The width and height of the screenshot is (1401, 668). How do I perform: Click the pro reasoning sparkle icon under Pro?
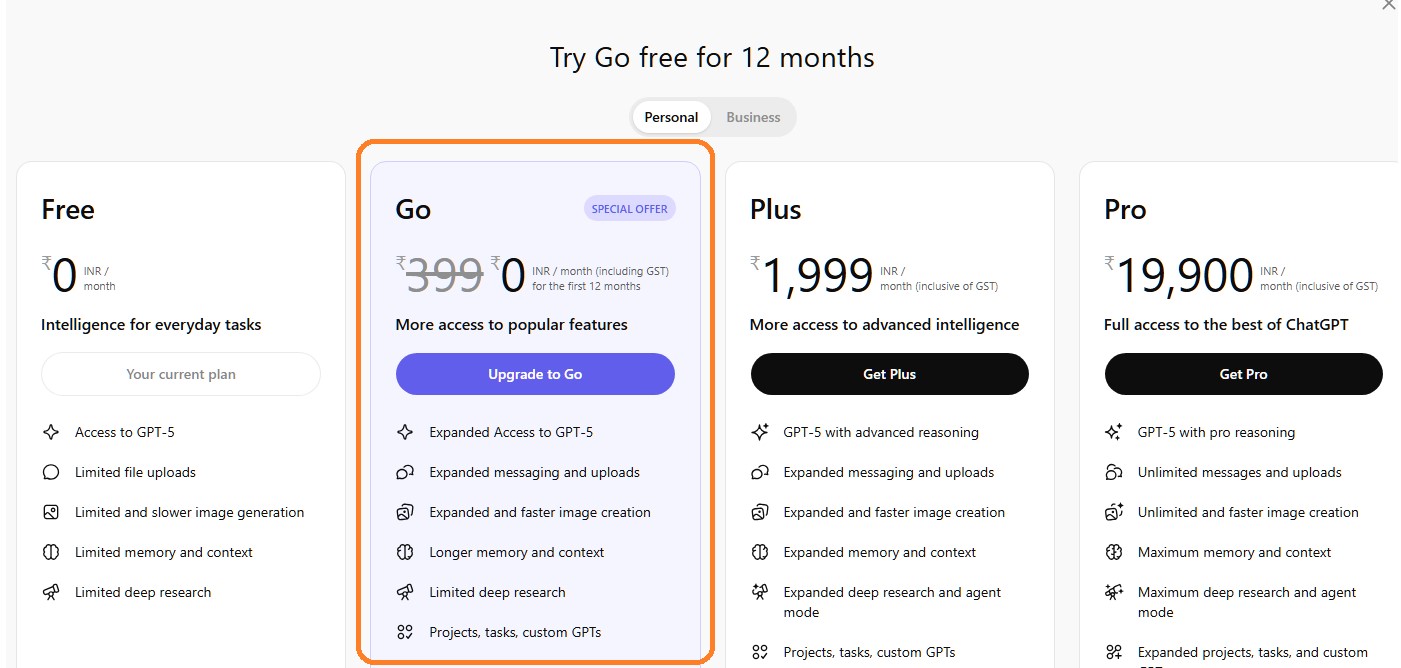(1113, 431)
